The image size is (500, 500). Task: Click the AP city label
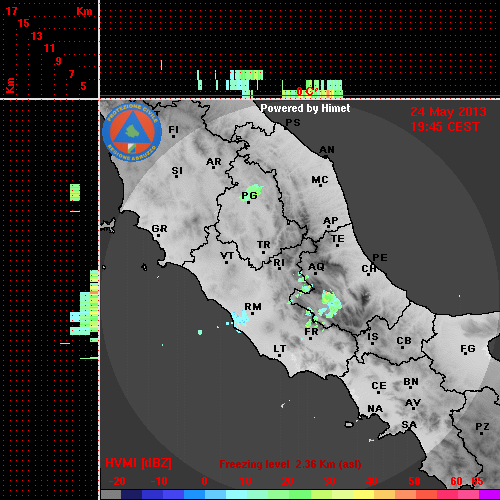330,221
